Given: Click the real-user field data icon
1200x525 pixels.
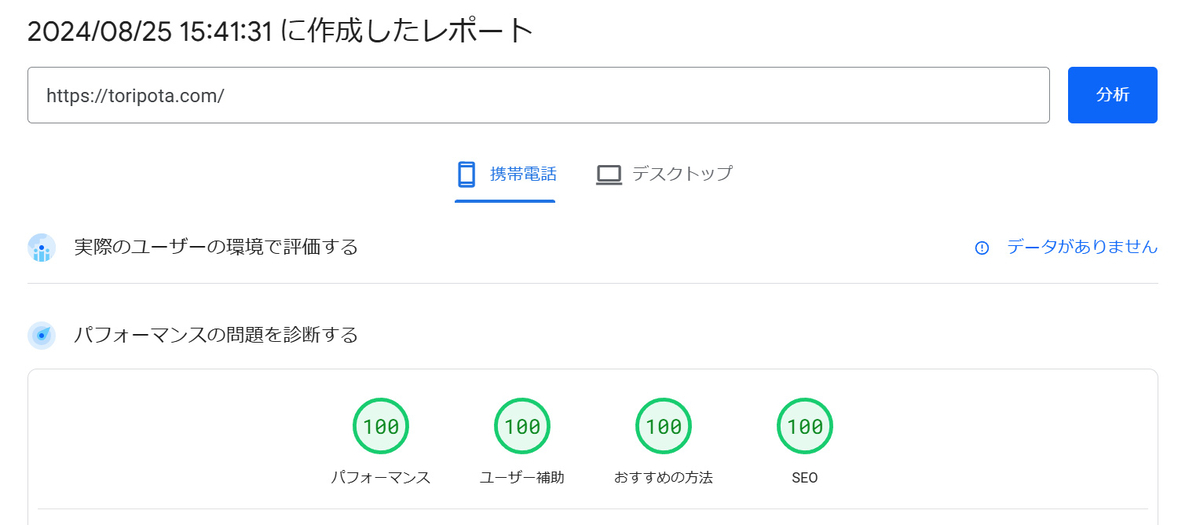Looking at the screenshot, I should (x=41, y=247).
